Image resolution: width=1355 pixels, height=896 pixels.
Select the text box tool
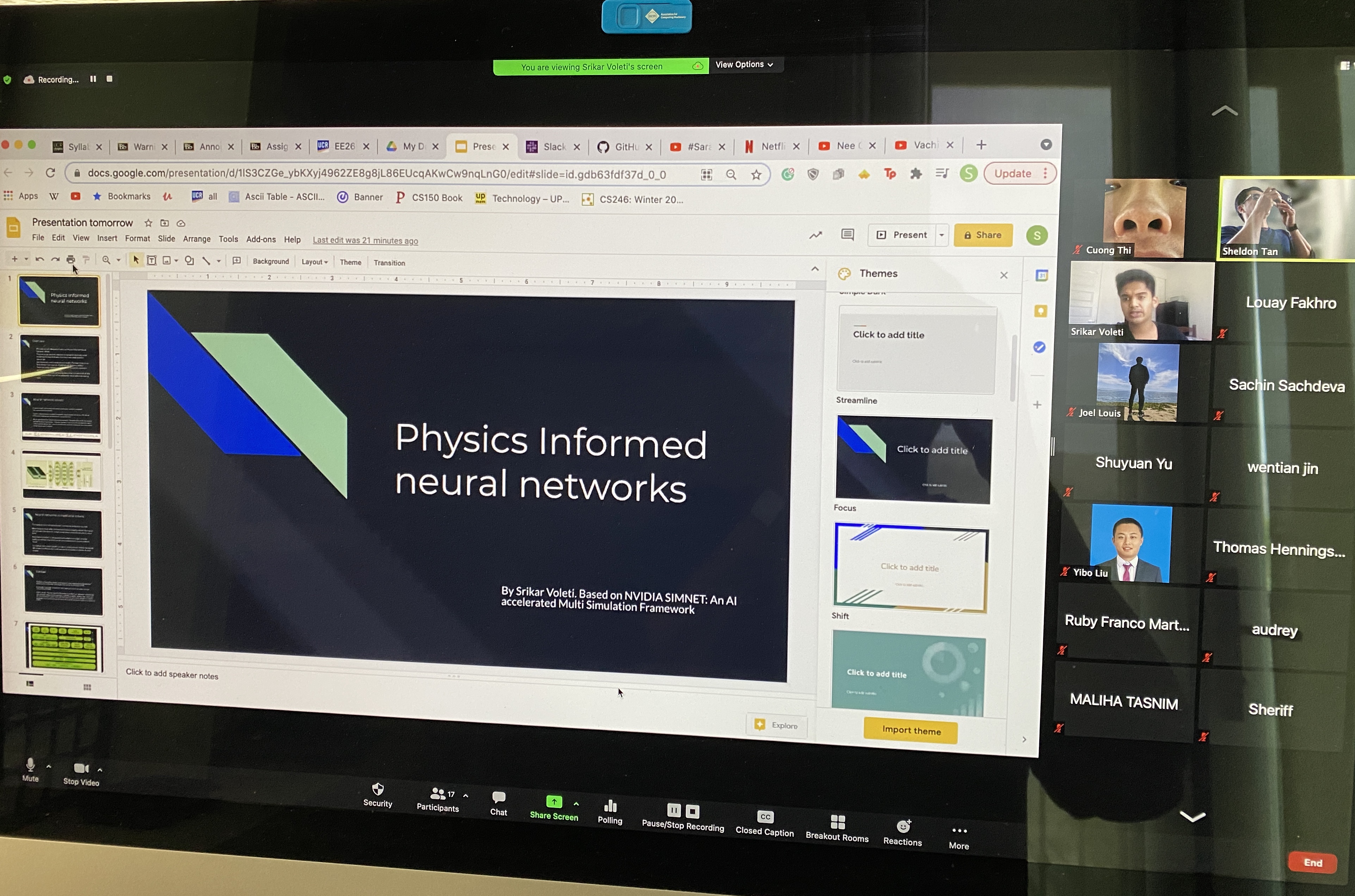(x=152, y=261)
